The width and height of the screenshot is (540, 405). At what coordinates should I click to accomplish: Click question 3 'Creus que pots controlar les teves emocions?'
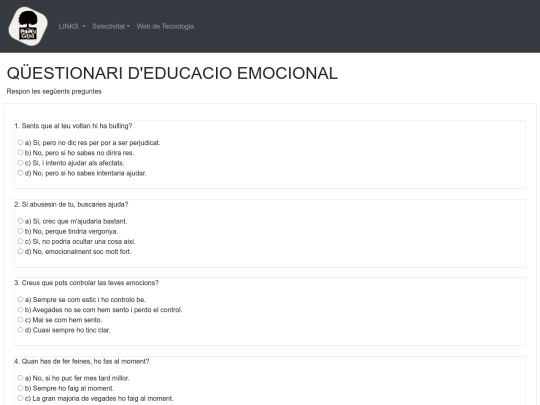pyautogui.click(x=87, y=283)
